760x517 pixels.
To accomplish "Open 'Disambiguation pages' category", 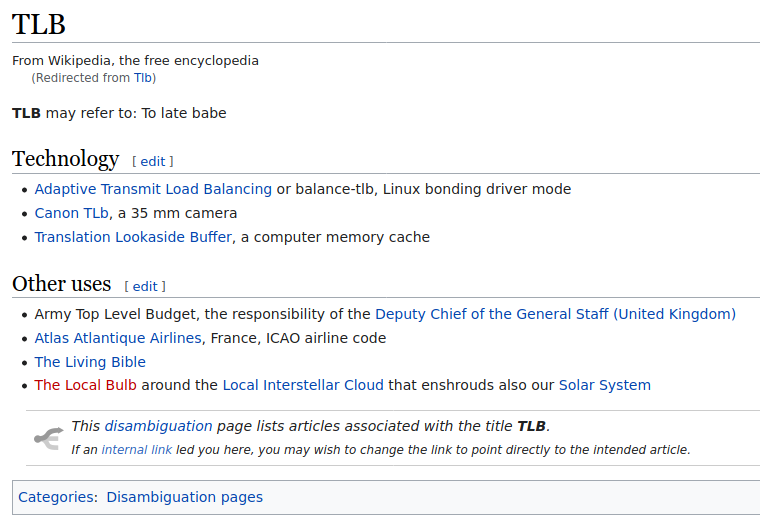I will [x=185, y=497].
